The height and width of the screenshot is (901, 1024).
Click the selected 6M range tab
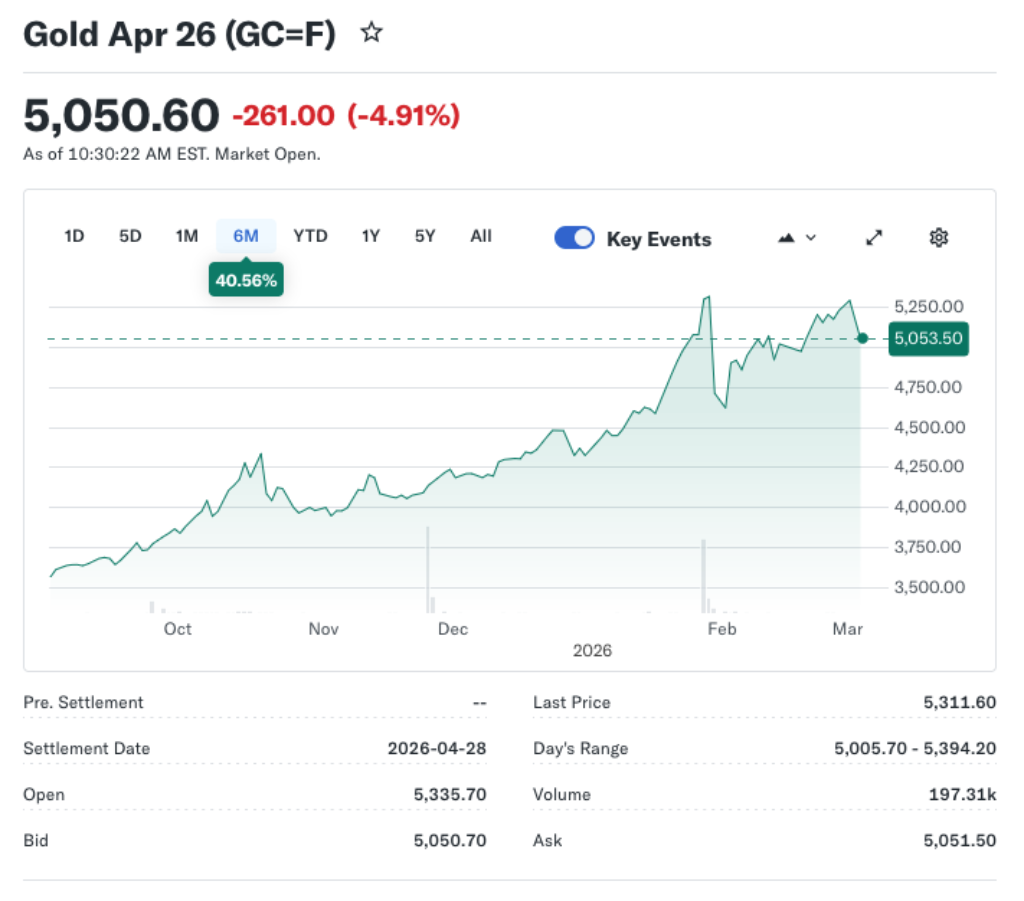click(x=246, y=236)
